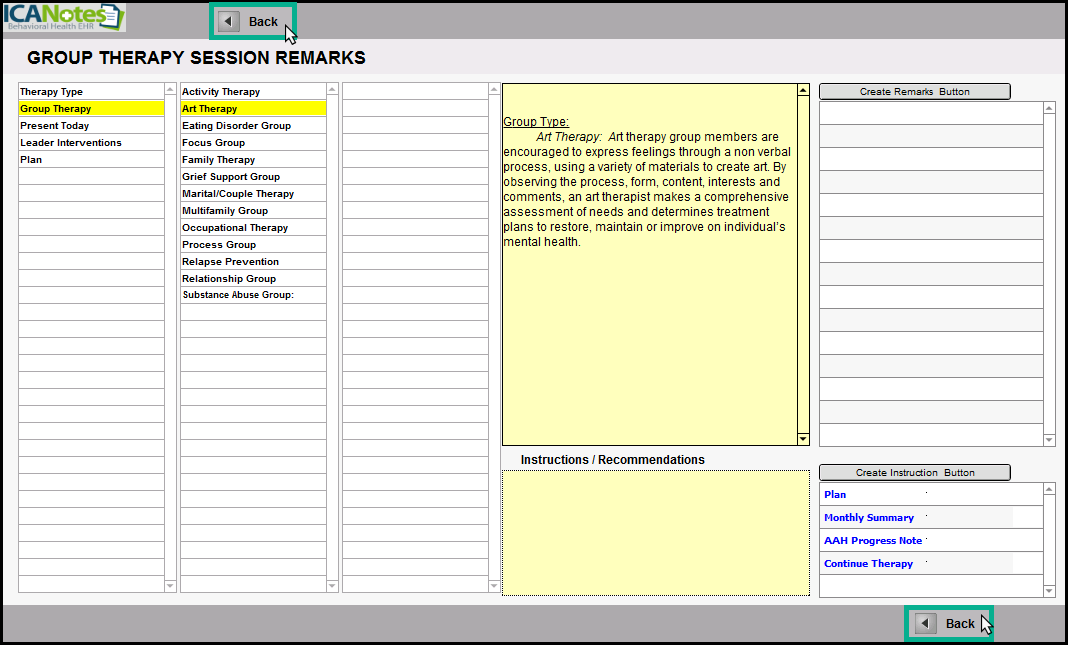Select Present Today in Therapy Type list

tap(55, 126)
